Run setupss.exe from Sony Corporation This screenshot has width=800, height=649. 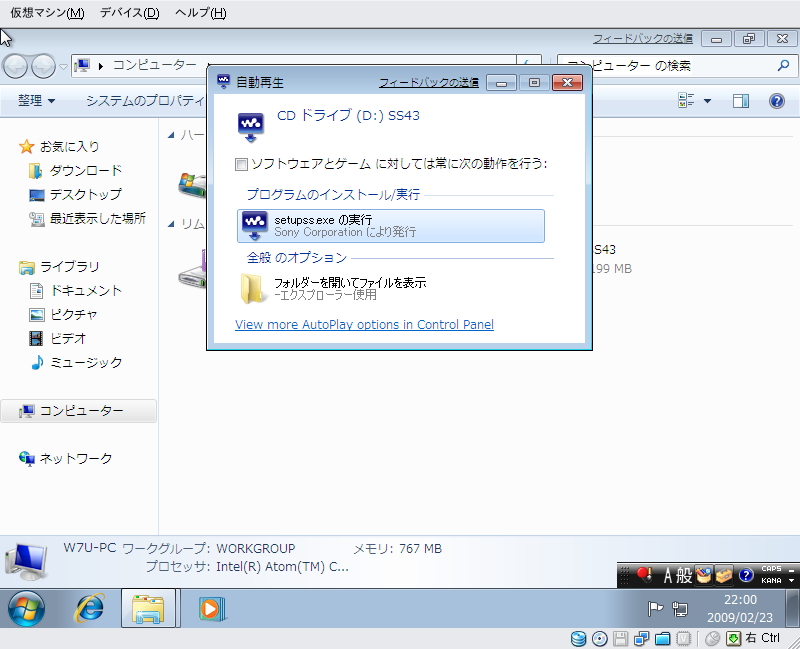[x=391, y=226]
